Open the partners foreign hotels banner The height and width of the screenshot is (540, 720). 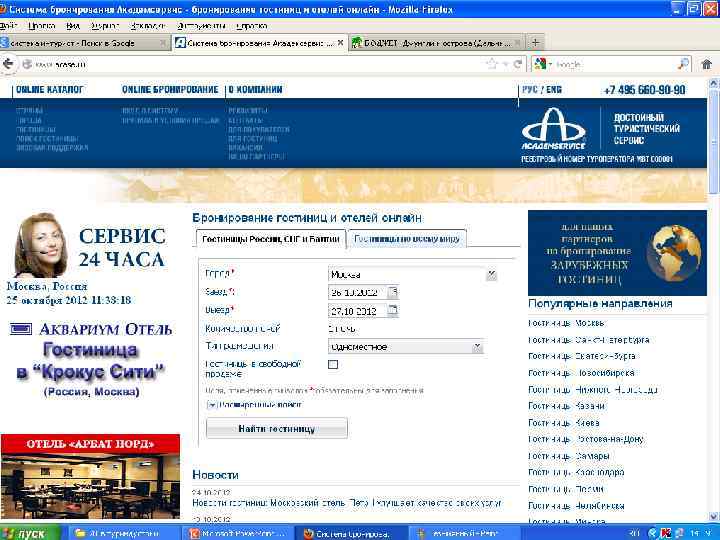(x=617, y=253)
